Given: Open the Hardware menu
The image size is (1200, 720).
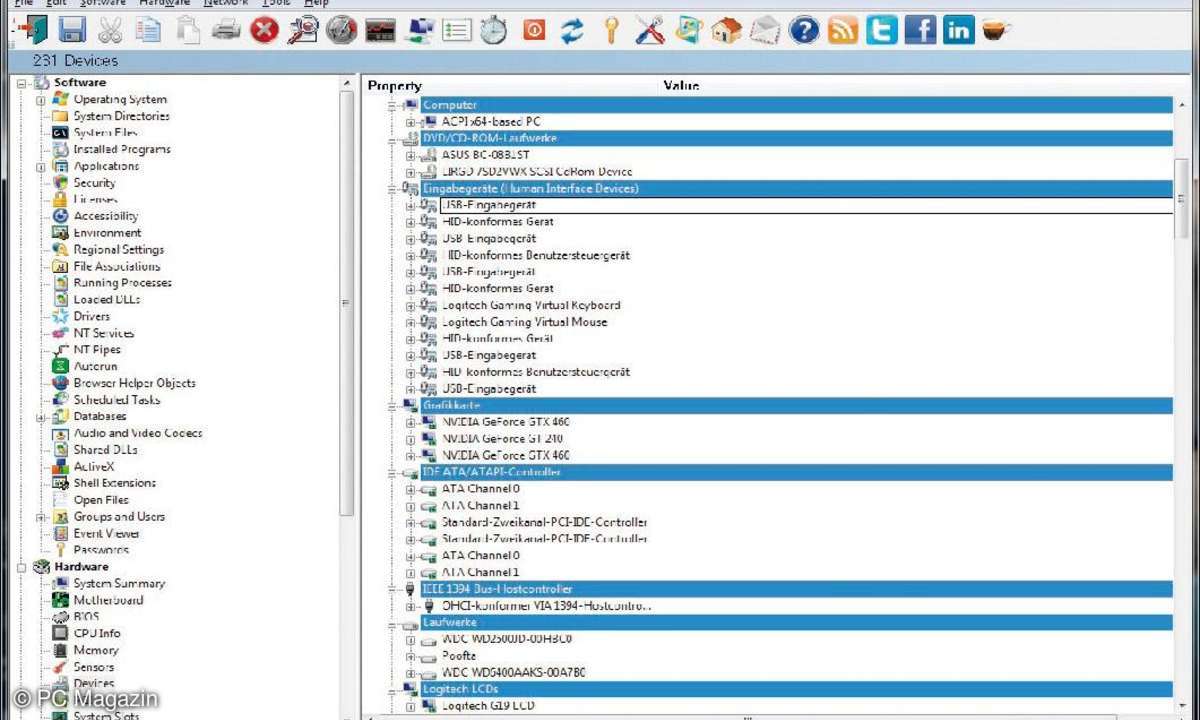Looking at the screenshot, I should pyautogui.click(x=164, y=3).
